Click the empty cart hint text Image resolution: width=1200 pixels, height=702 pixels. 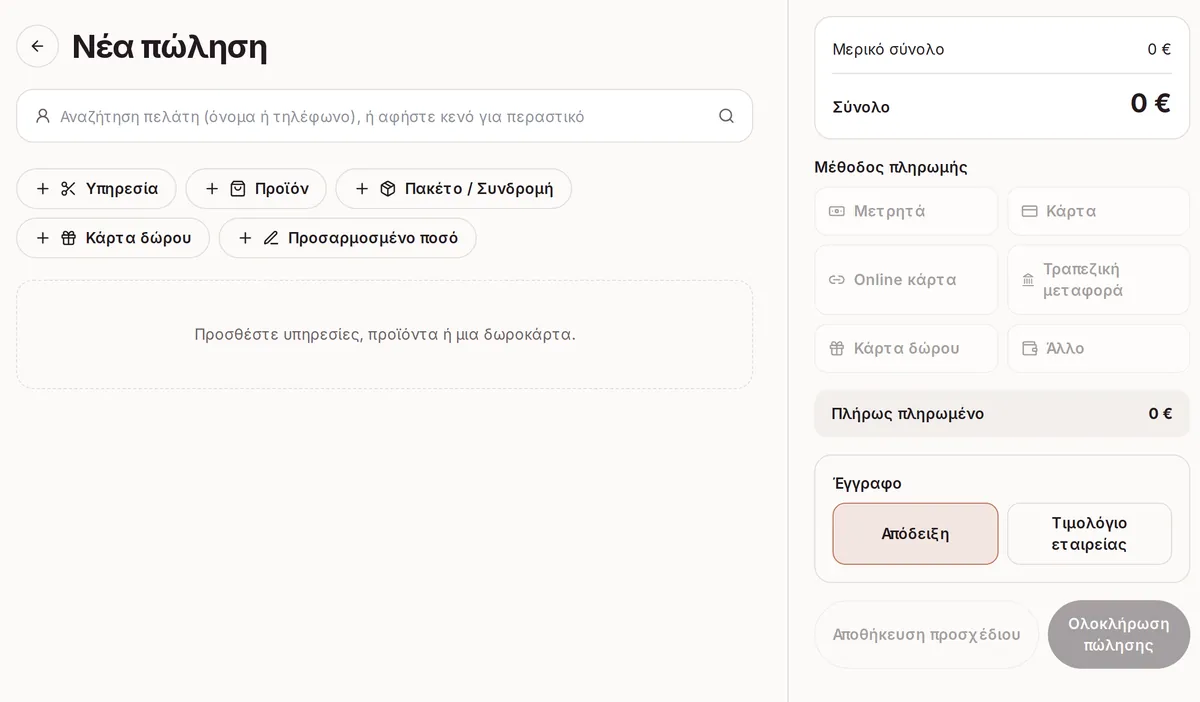(385, 334)
